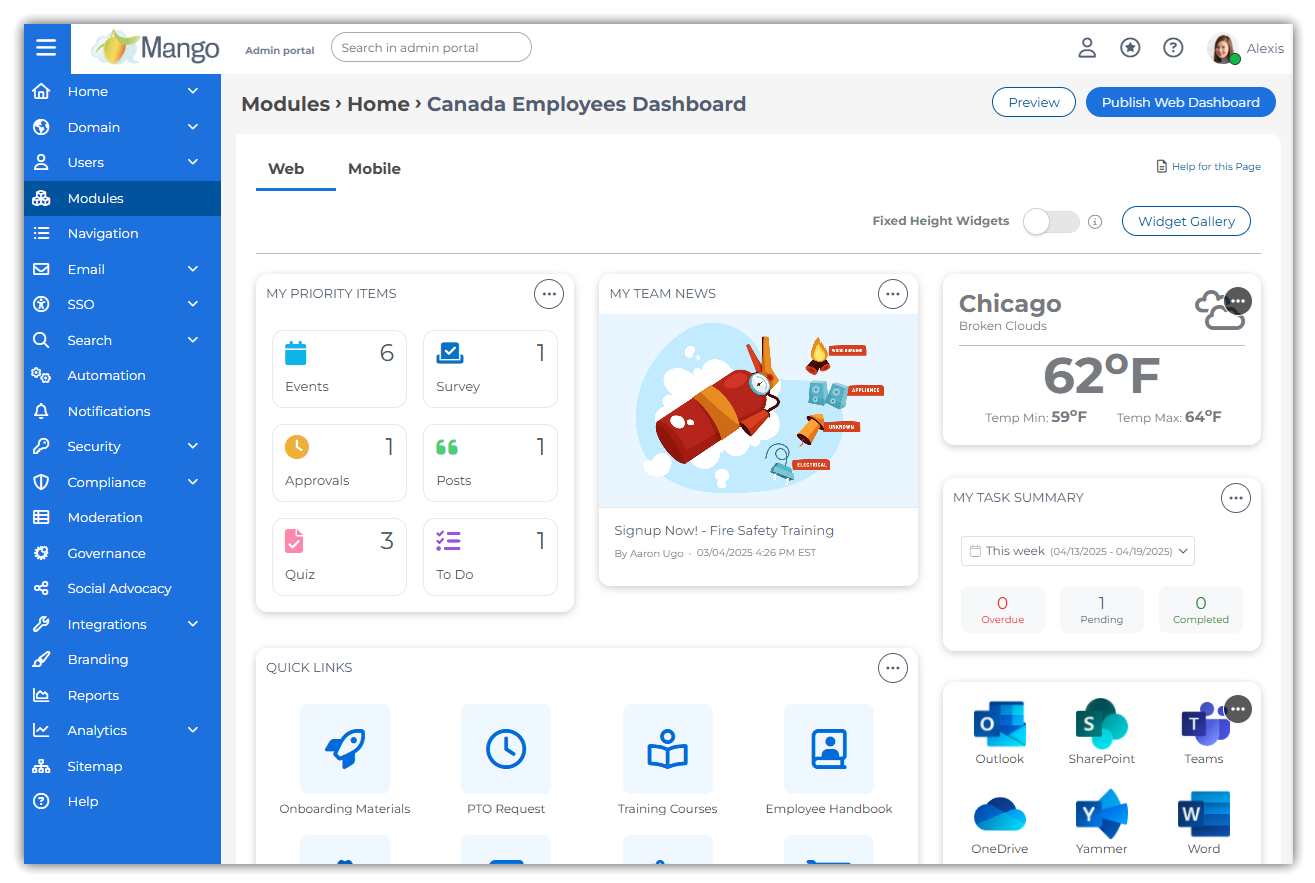The width and height of the screenshot is (1315, 883).
Task: Launch Outlook from the apps widget
Action: [x=999, y=723]
